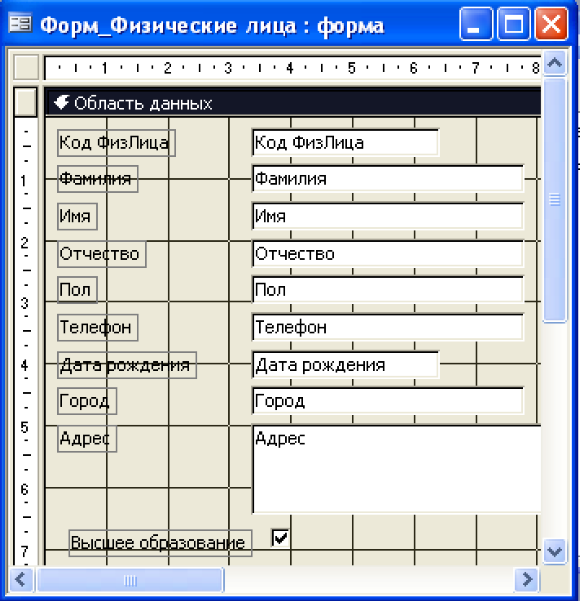Maximize the Форм_Физические лица window

click(513, 24)
